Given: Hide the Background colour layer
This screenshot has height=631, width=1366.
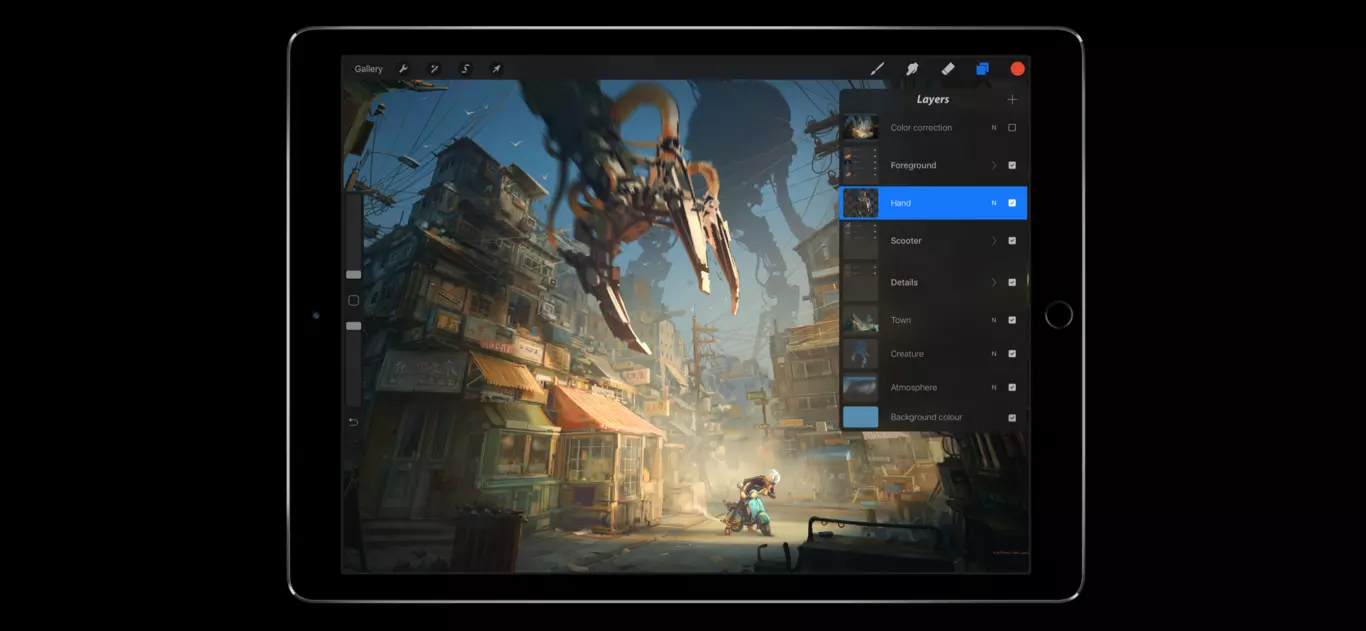Looking at the screenshot, I should [1012, 418].
